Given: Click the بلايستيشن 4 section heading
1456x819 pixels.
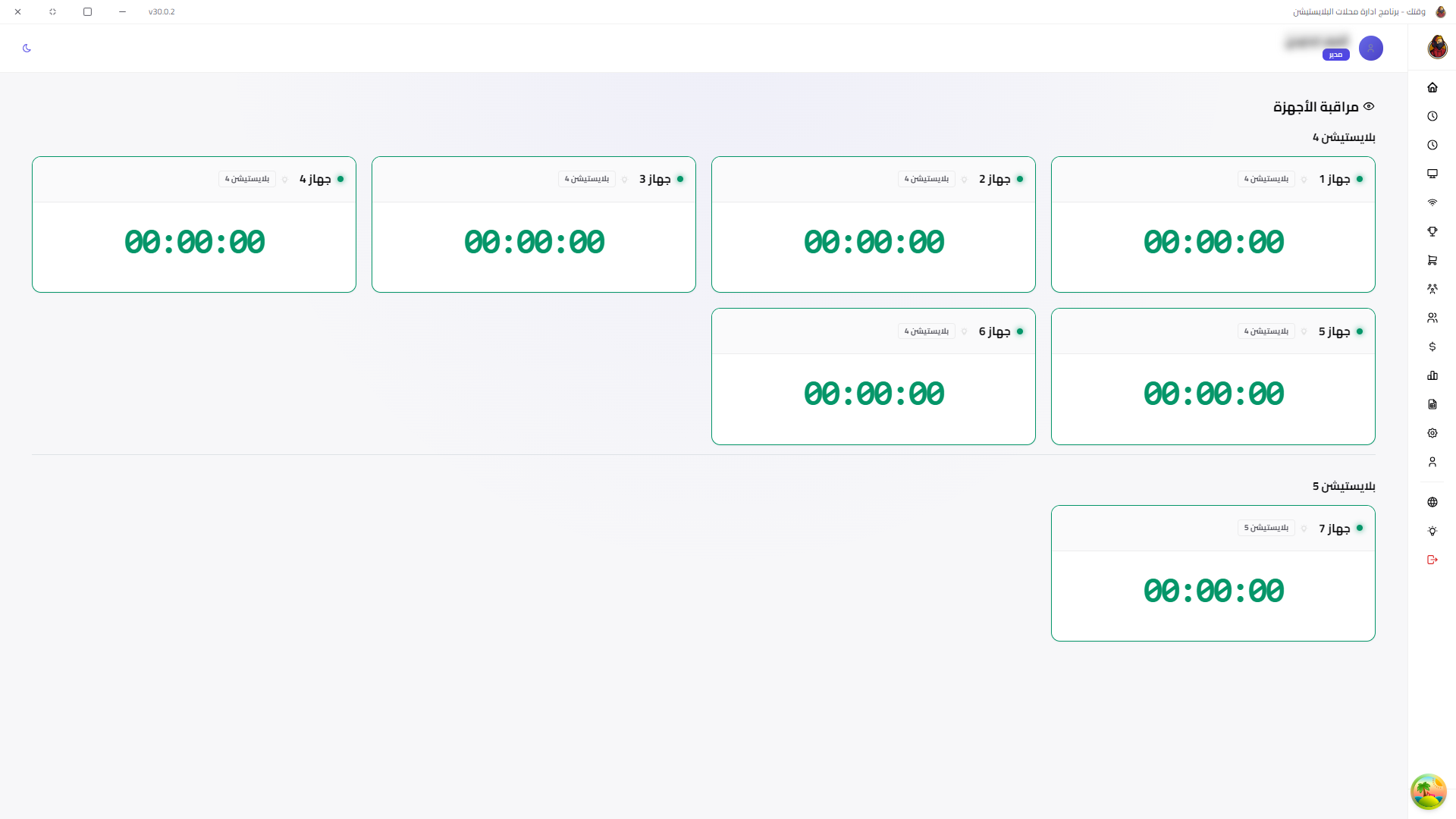Looking at the screenshot, I should pyautogui.click(x=1344, y=137).
